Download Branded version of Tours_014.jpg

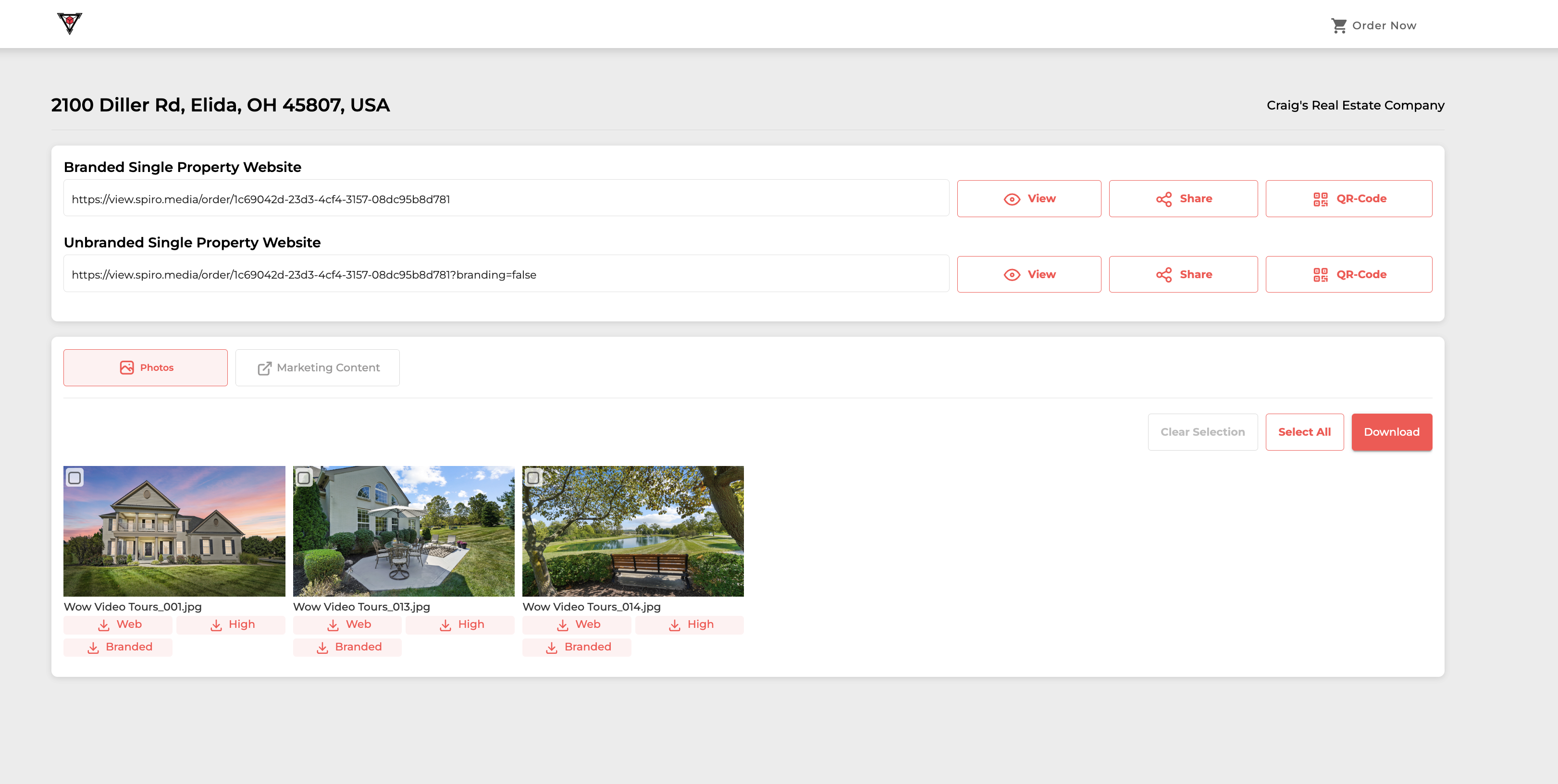[577, 647]
